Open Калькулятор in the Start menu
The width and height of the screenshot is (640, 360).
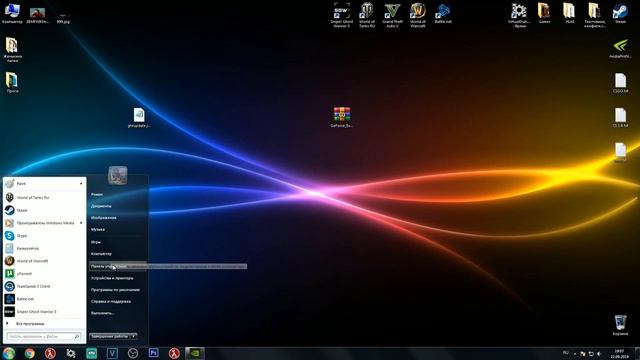[44, 248]
